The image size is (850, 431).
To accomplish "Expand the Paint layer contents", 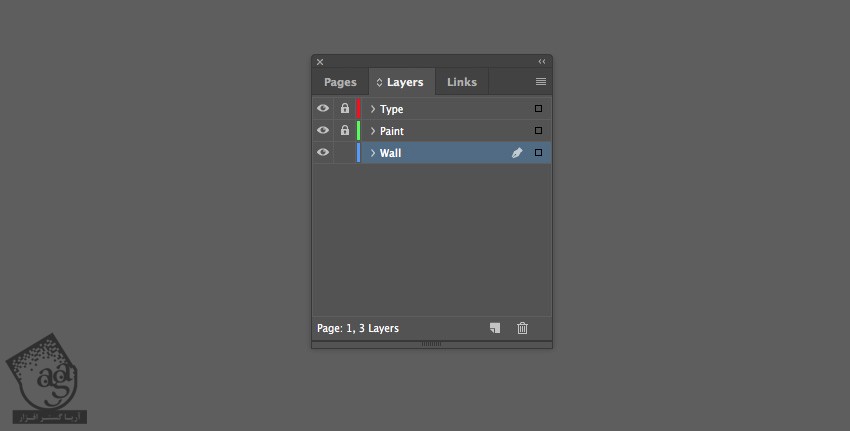I will tap(373, 131).
